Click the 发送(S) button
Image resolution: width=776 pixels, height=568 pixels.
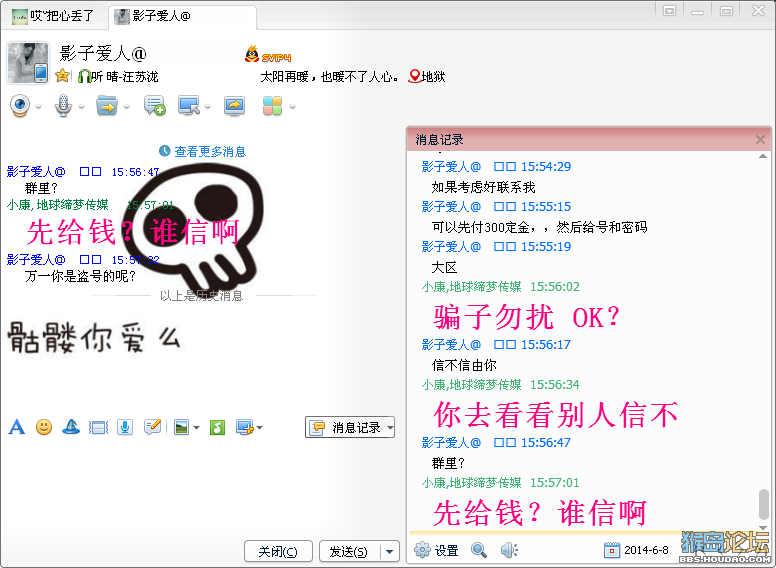click(349, 551)
